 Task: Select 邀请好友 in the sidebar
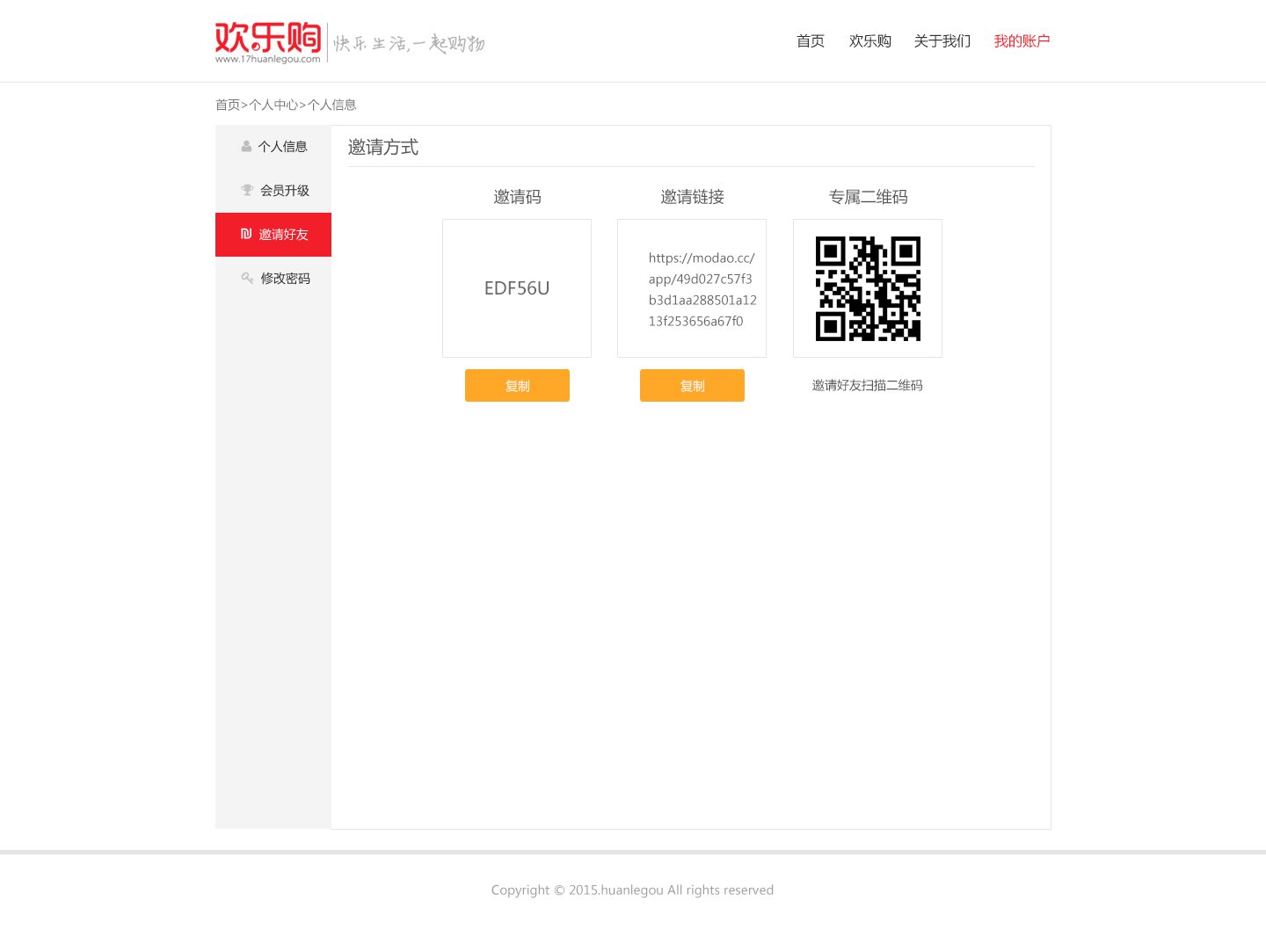[x=273, y=235]
